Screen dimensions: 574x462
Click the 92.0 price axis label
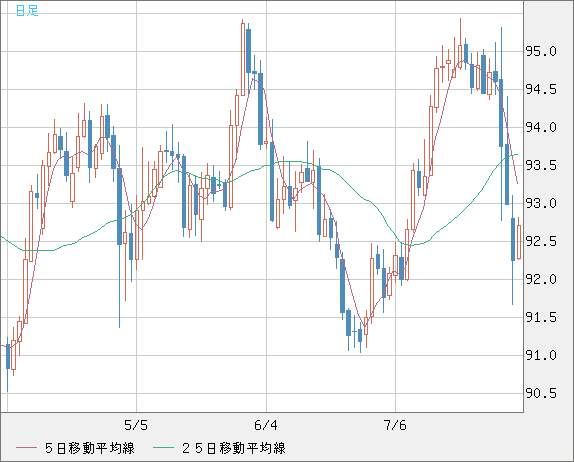point(541,279)
